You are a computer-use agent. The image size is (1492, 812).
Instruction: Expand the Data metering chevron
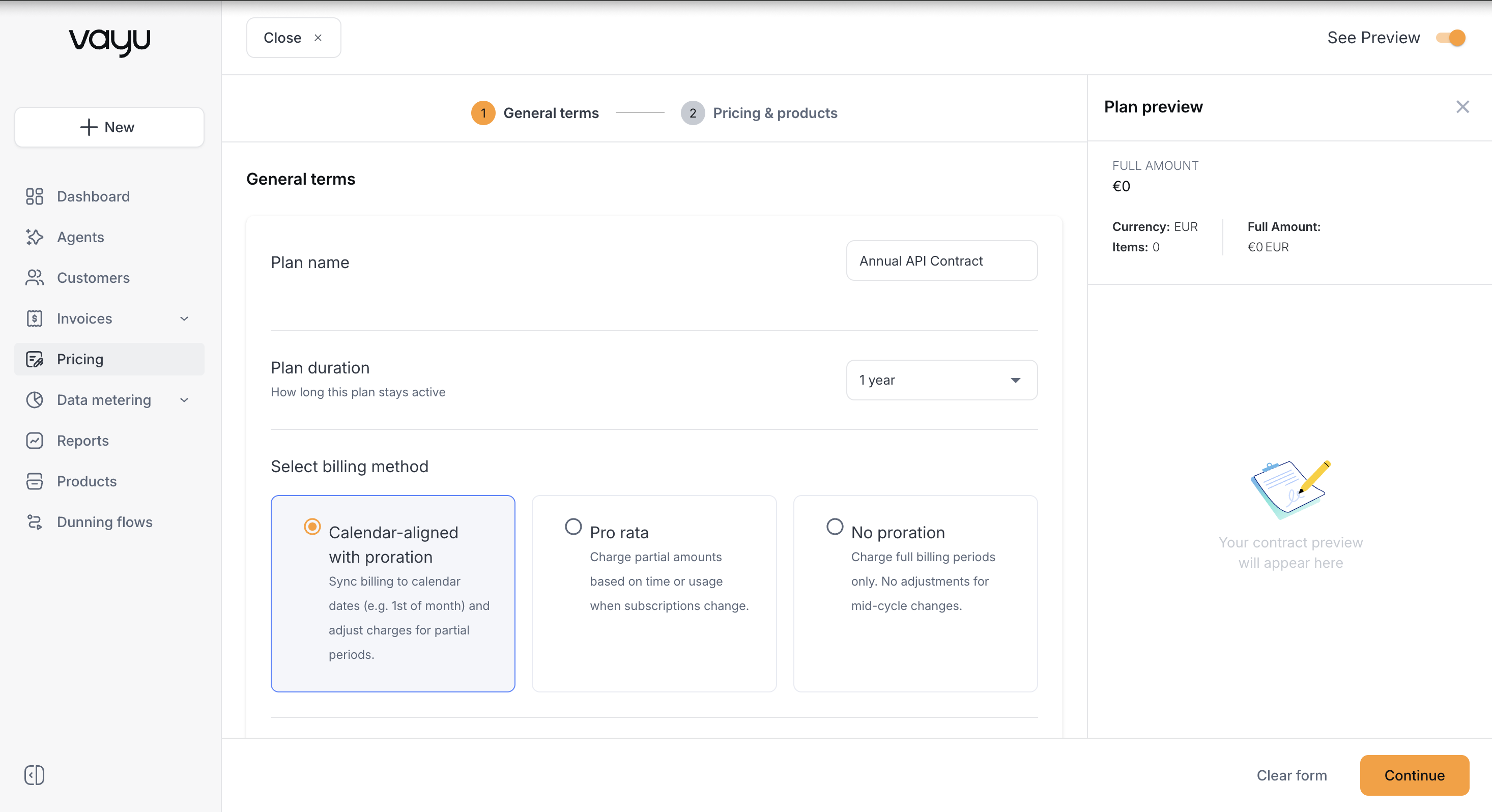pos(184,399)
